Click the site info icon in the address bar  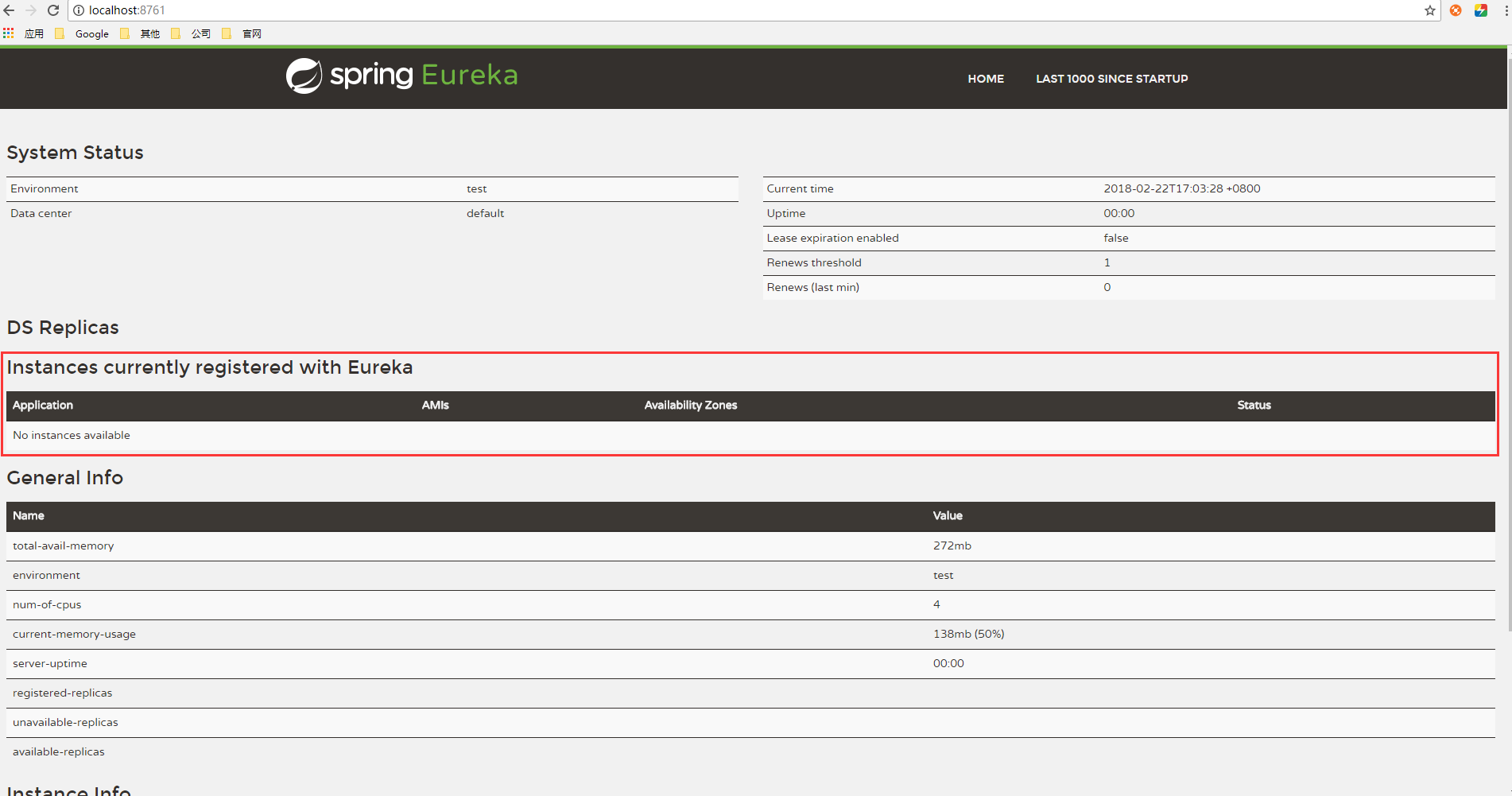[79, 10]
